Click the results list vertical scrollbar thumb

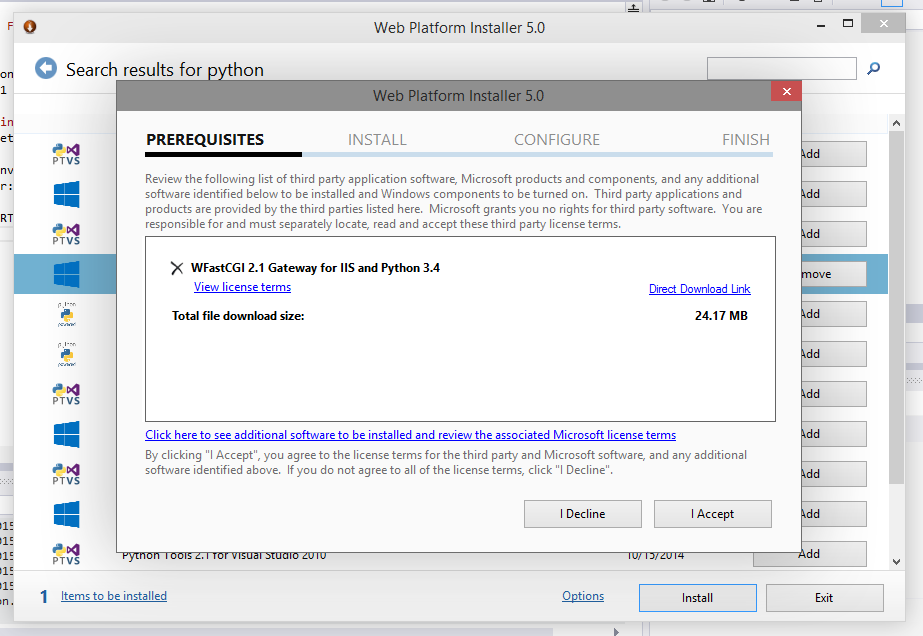click(896, 307)
